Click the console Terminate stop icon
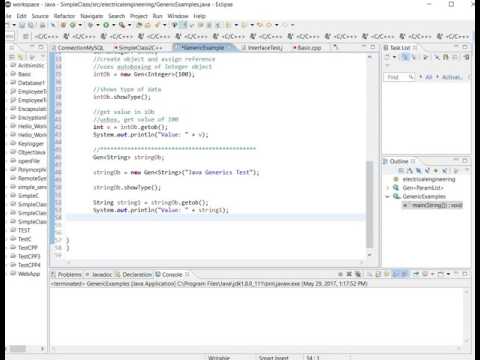This screenshot has height=360, width=480. pos(340,274)
